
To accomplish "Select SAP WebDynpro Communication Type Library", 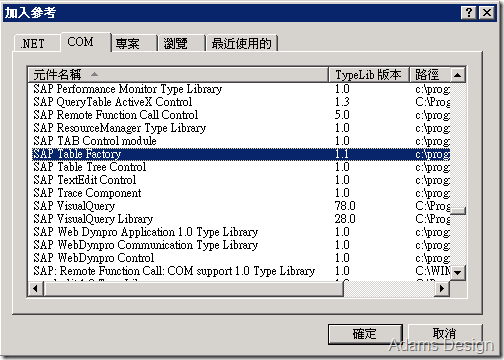I will (241, 245).
